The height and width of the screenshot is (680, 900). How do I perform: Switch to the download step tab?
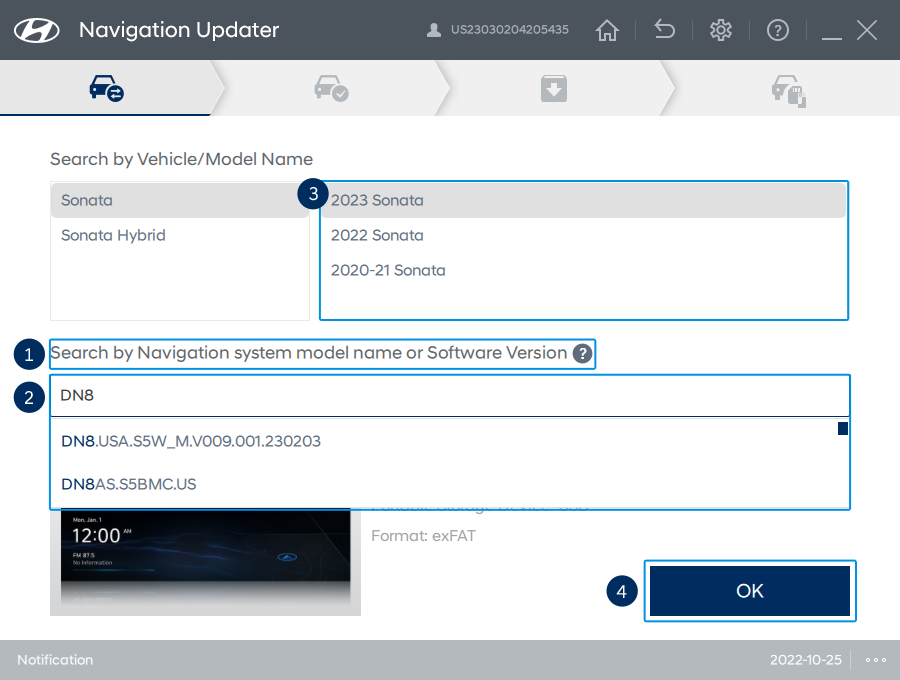554,90
